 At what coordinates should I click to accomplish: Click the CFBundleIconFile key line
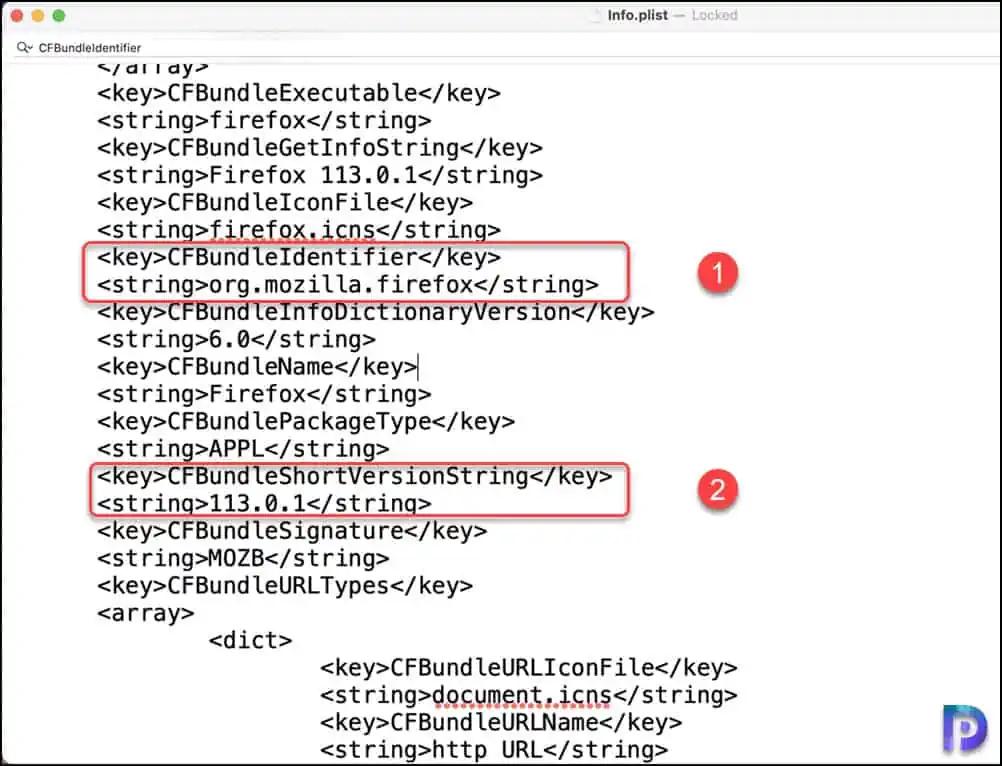point(285,203)
